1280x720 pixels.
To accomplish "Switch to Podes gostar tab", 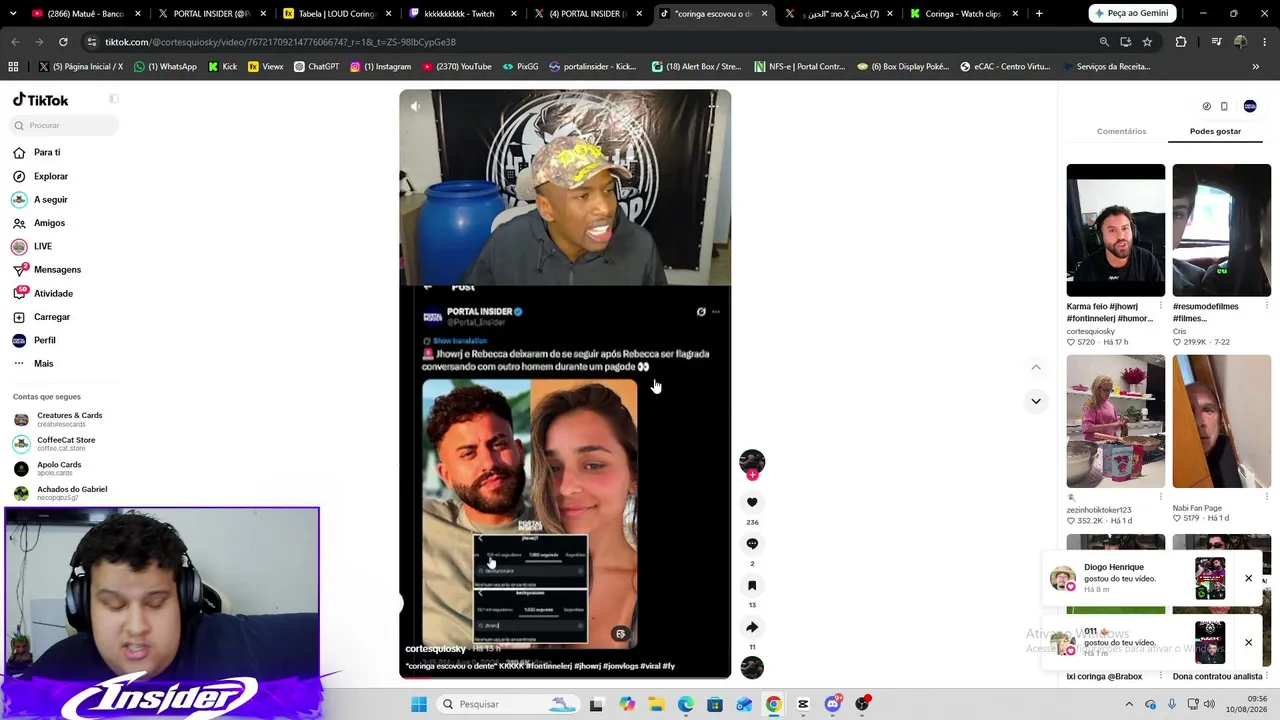I will [x=1215, y=131].
